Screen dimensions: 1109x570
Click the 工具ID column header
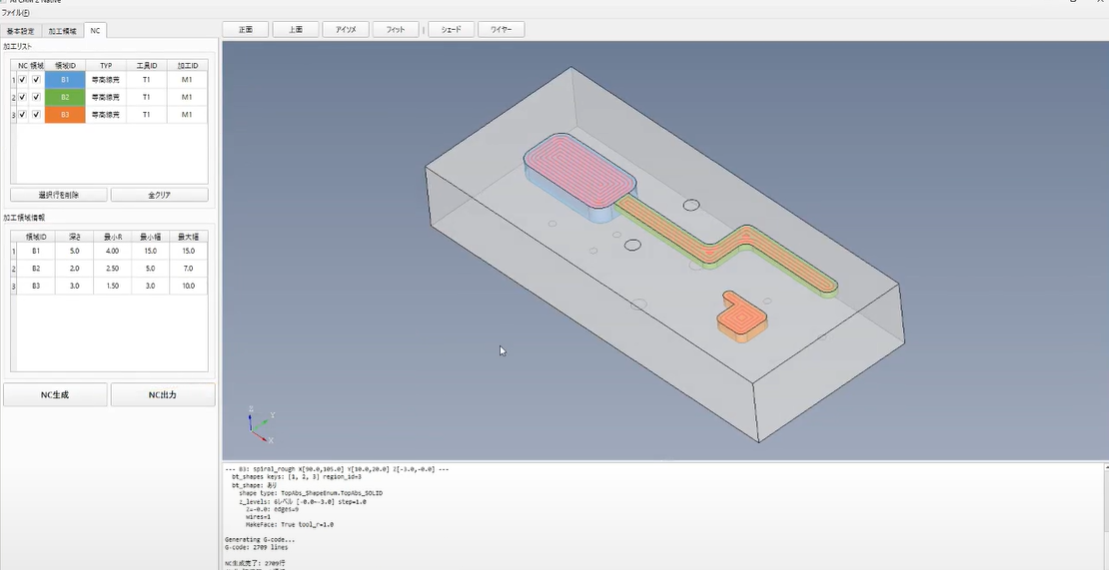(x=146, y=66)
